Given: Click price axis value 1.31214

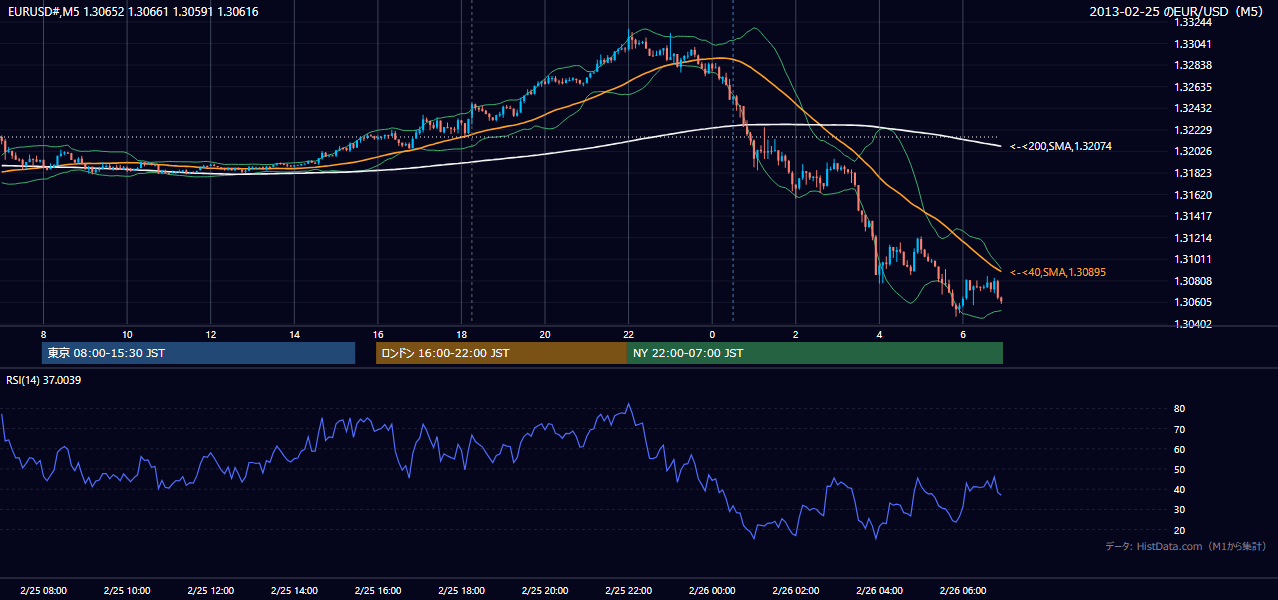Looking at the screenshot, I should [1195, 238].
